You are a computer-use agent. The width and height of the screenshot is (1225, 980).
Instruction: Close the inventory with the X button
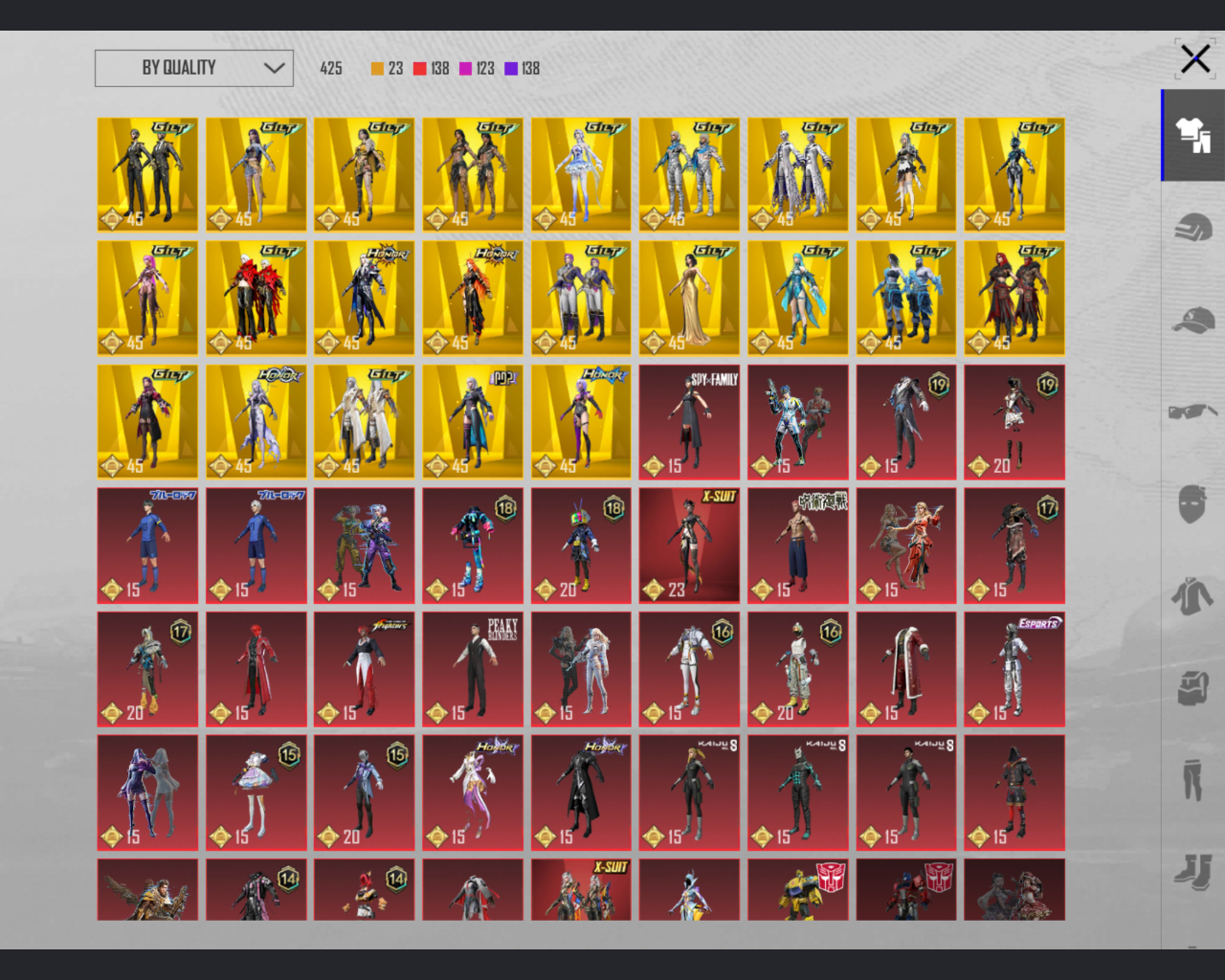pos(1194,58)
